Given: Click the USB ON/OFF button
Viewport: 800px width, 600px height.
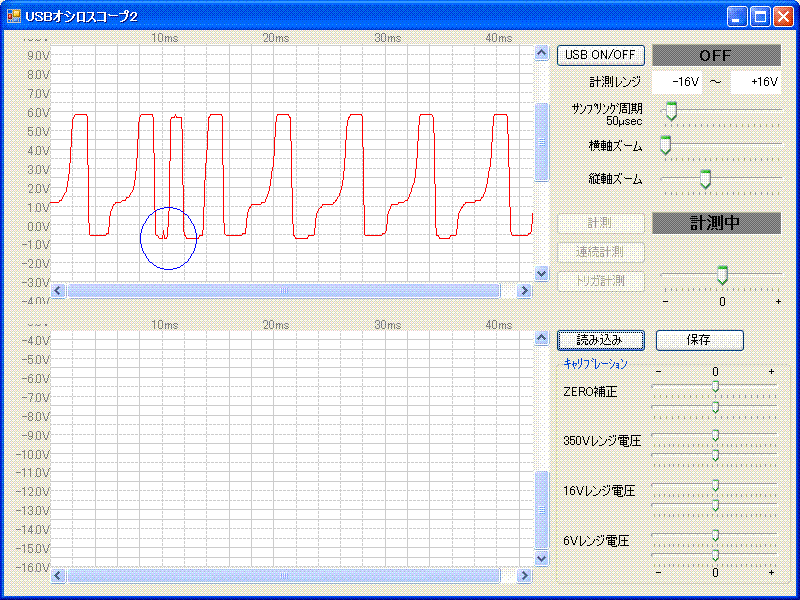Looking at the screenshot, I should [x=600, y=55].
